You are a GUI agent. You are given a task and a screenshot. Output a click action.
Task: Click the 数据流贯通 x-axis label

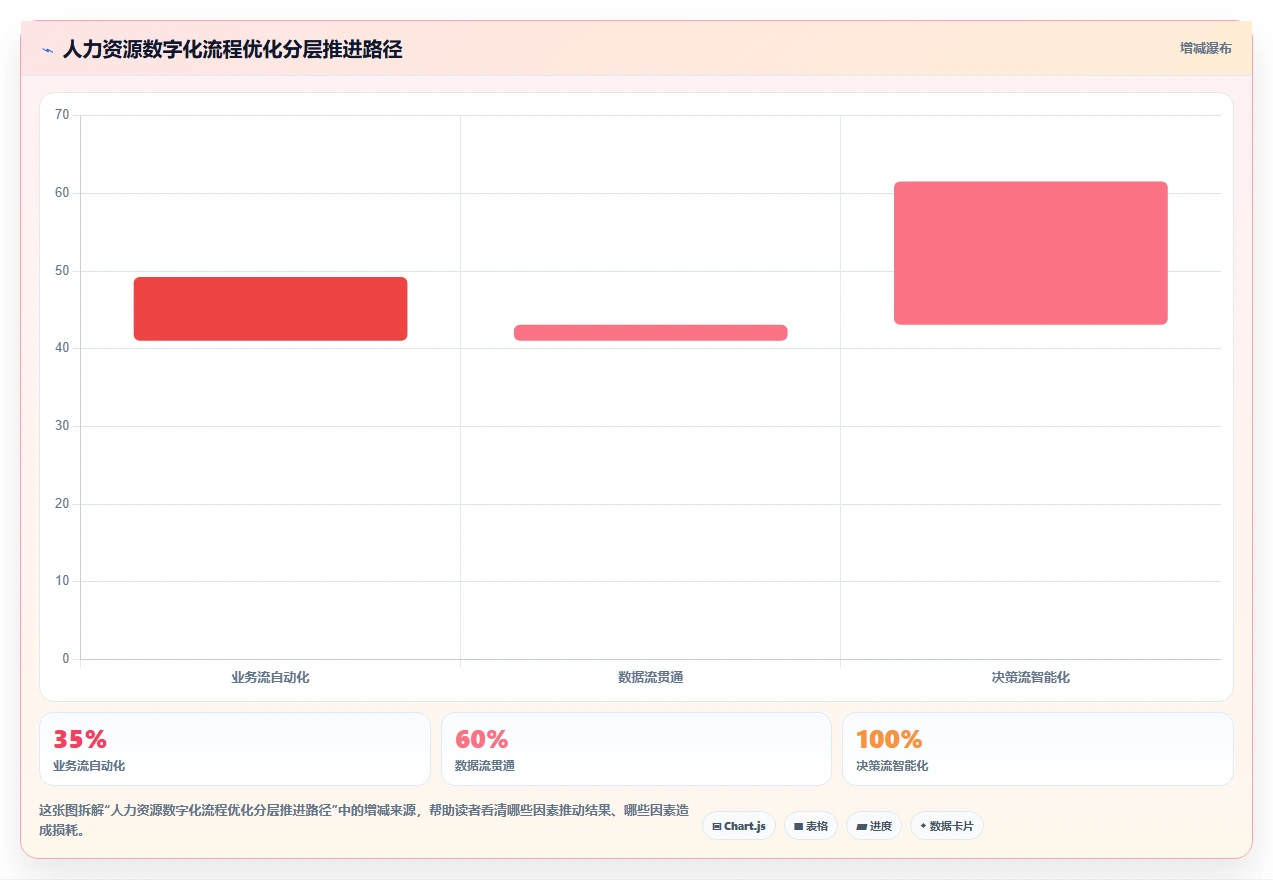pyautogui.click(x=651, y=678)
